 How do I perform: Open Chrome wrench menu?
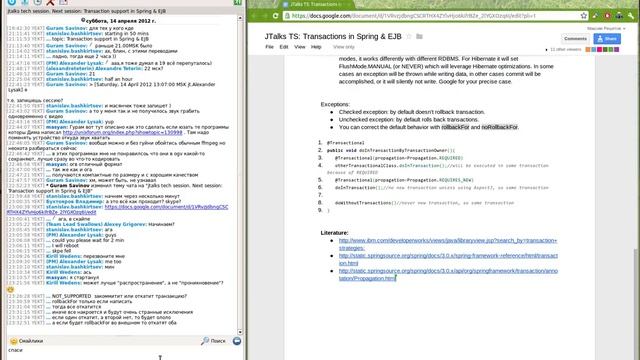(x=631, y=16)
